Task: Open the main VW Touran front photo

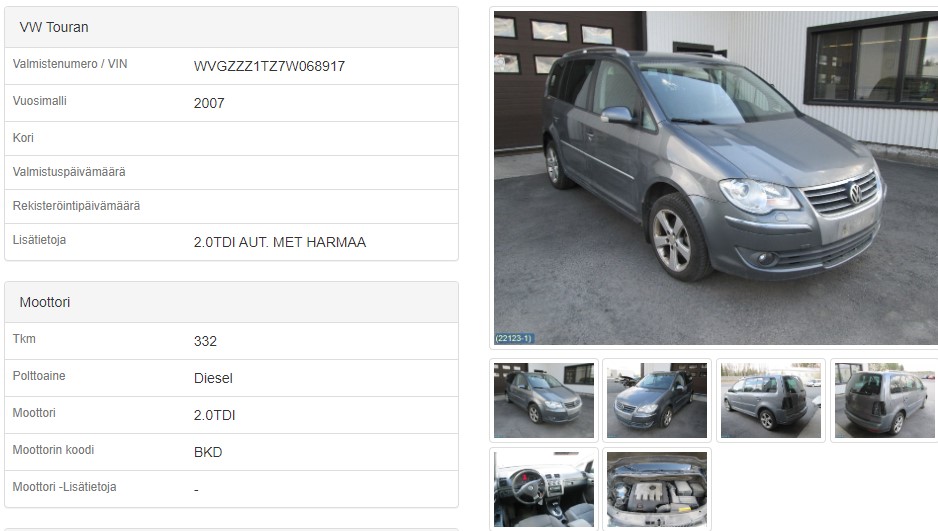Action: coord(715,178)
